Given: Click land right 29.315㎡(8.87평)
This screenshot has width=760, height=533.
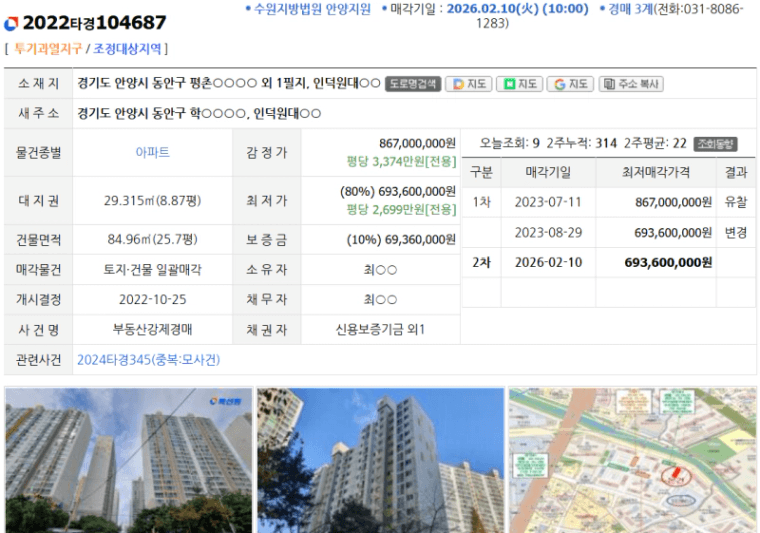Looking at the screenshot, I should tap(152, 201).
